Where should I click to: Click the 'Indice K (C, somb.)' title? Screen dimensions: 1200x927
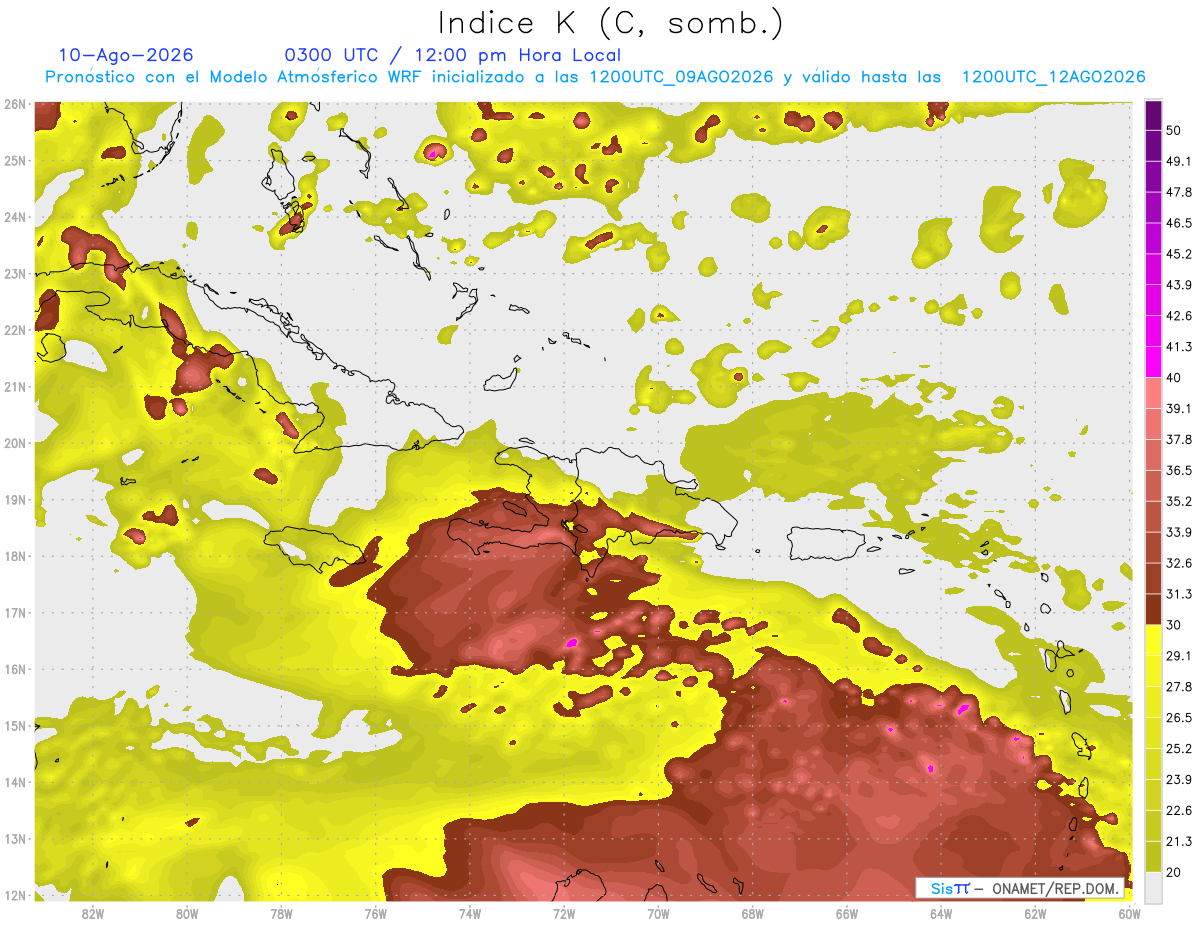coord(611,23)
